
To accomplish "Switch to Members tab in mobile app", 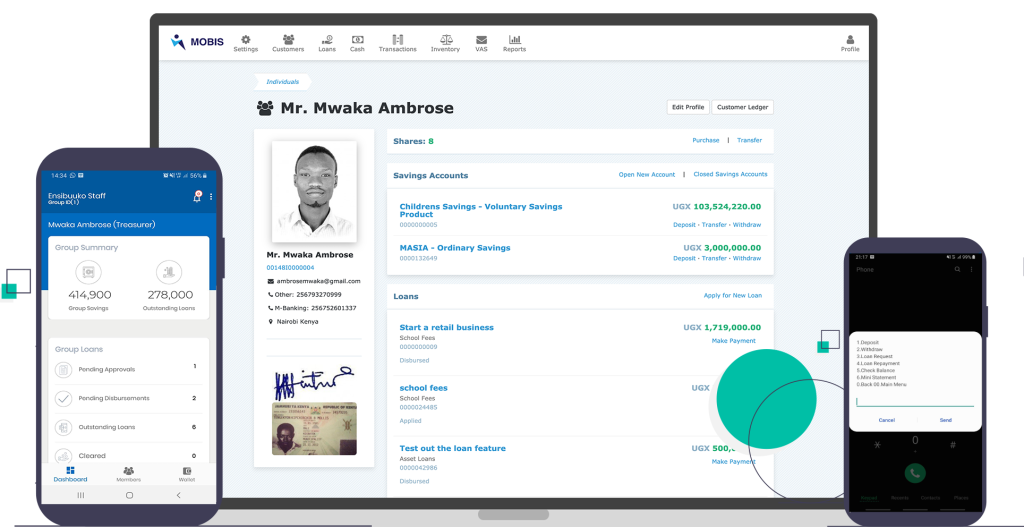I will click(x=129, y=473).
